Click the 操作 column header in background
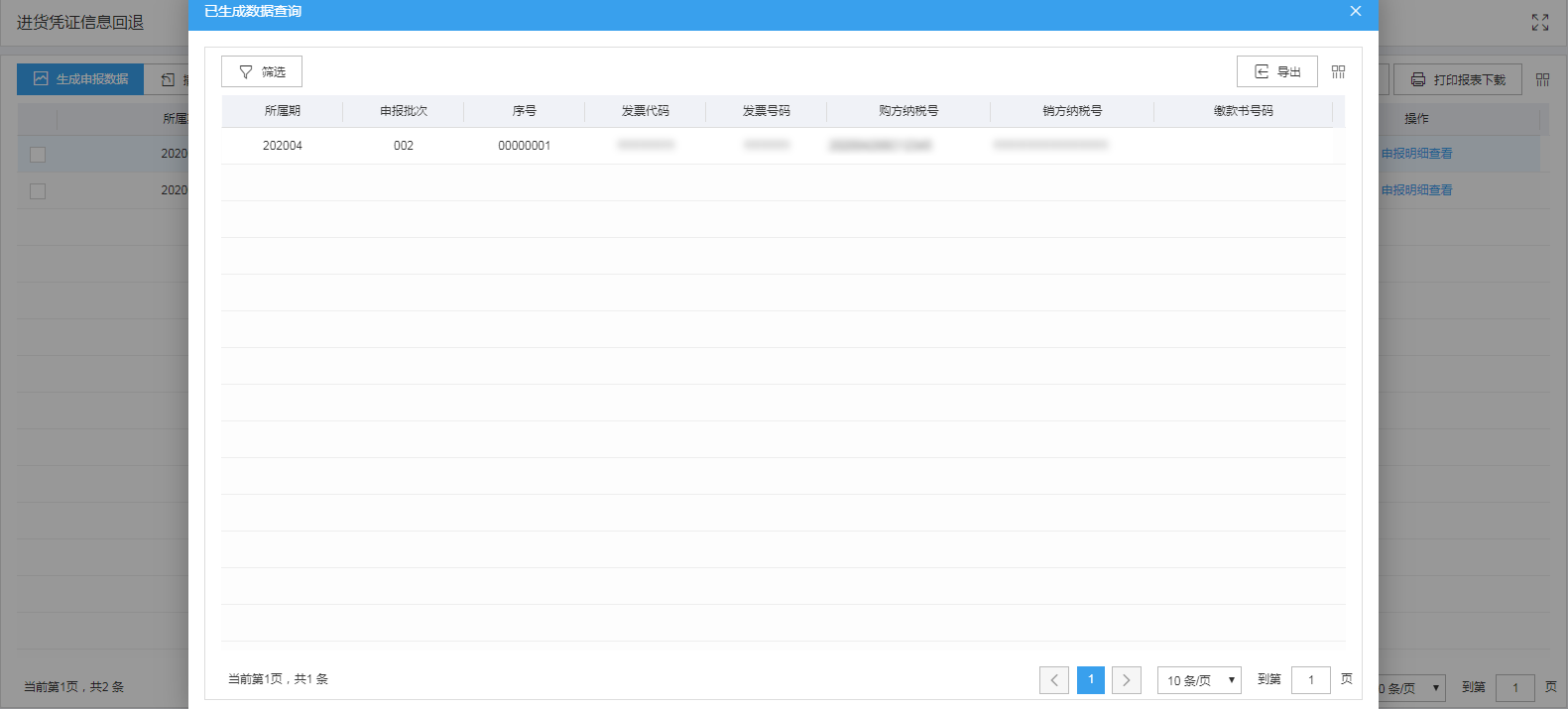The width and height of the screenshot is (1568, 709). click(x=1416, y=118)
